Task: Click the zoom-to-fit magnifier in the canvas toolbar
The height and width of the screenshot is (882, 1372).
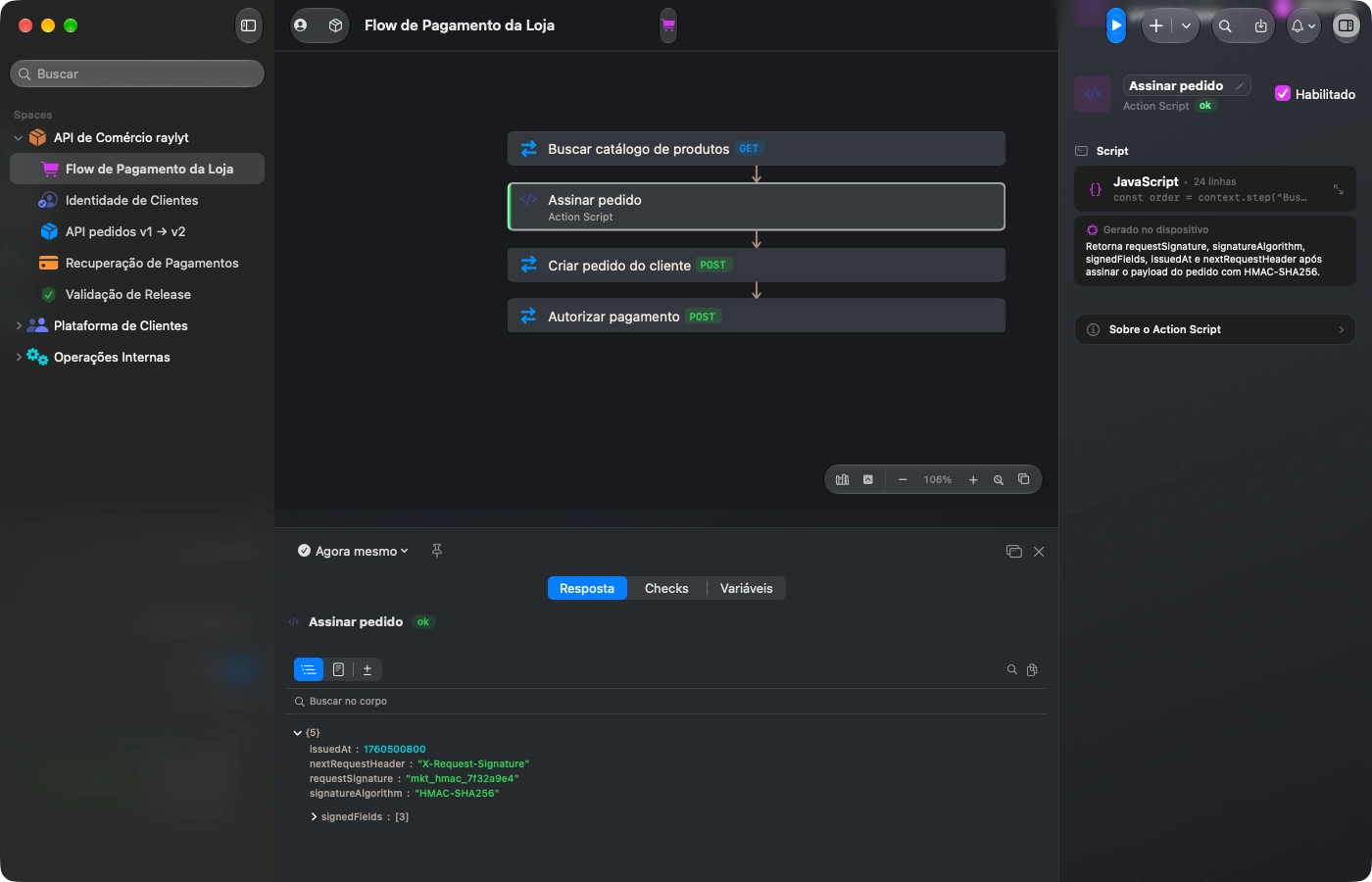Action: tap(999, 480)
